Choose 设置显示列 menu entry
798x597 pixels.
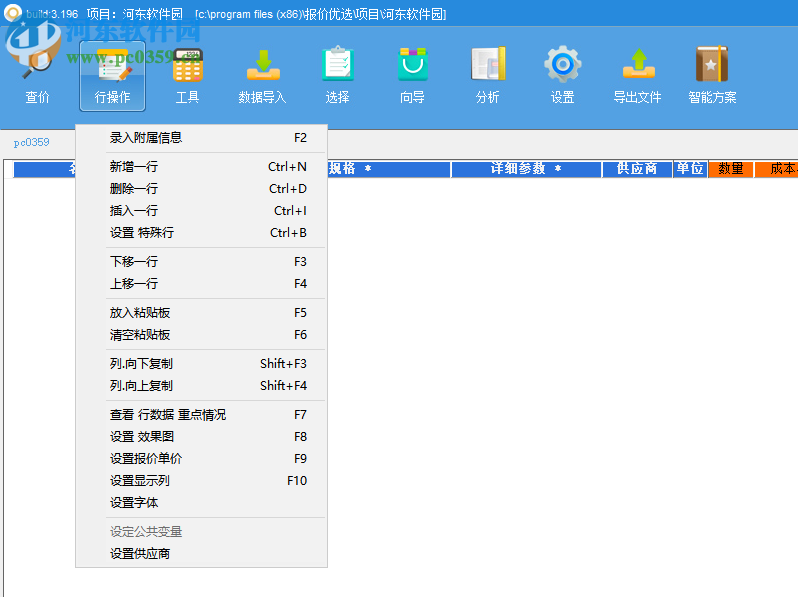click(202, 480)
